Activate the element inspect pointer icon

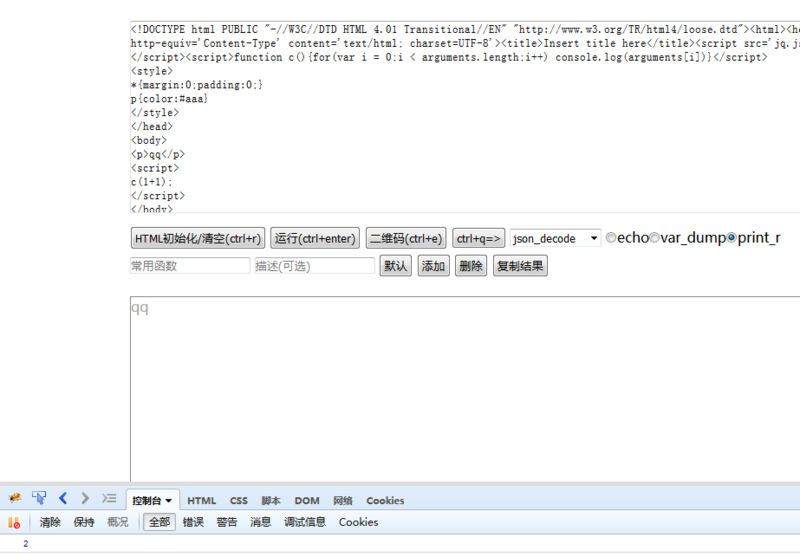click(x=39, y=498)
